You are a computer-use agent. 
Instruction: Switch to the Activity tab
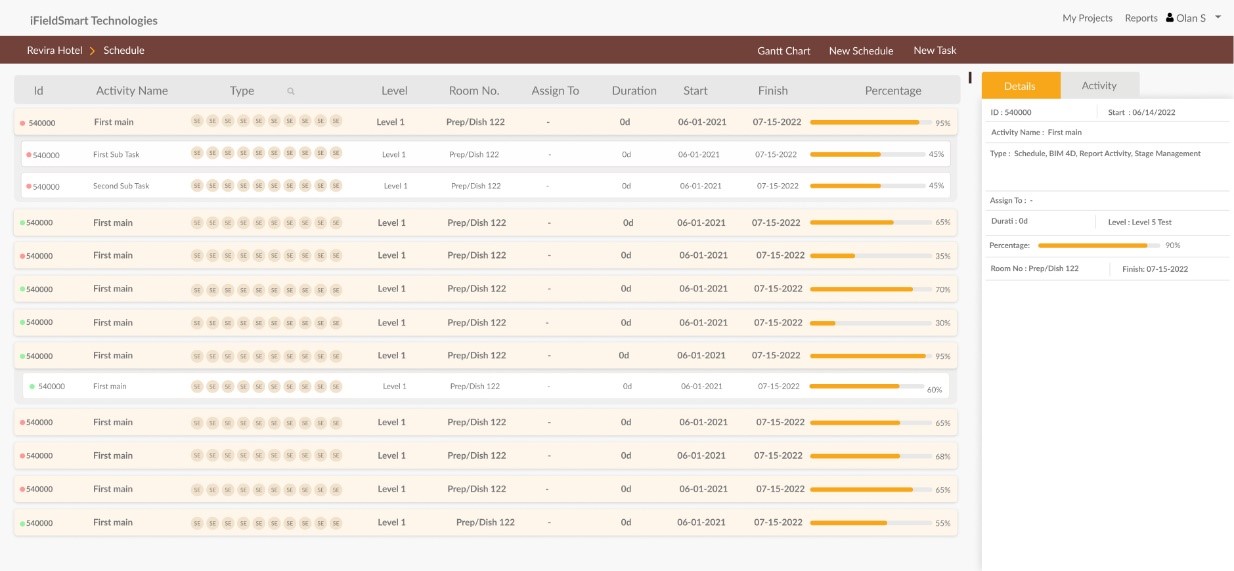(x=1099, y=86)
